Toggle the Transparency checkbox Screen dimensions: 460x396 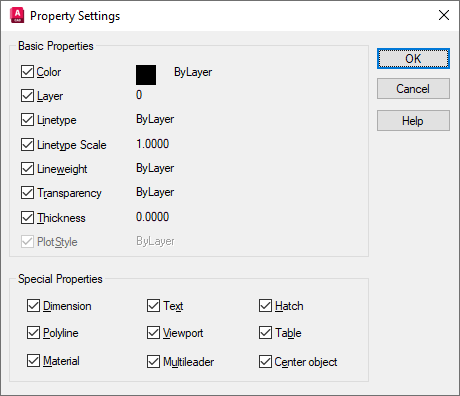[x=27, y=193]
